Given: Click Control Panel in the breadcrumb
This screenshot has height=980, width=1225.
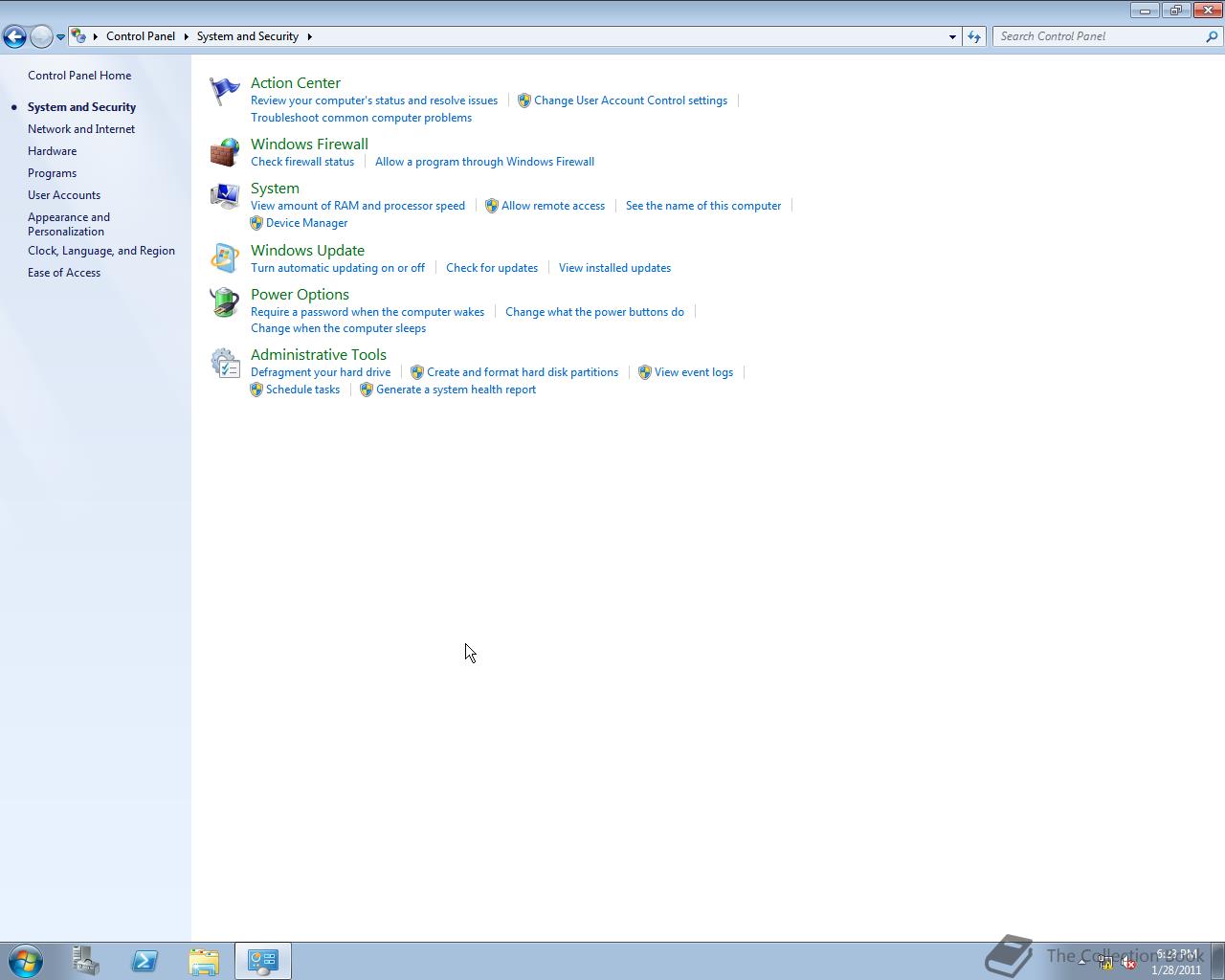Looking at the screenshot, I should (141, 36).
